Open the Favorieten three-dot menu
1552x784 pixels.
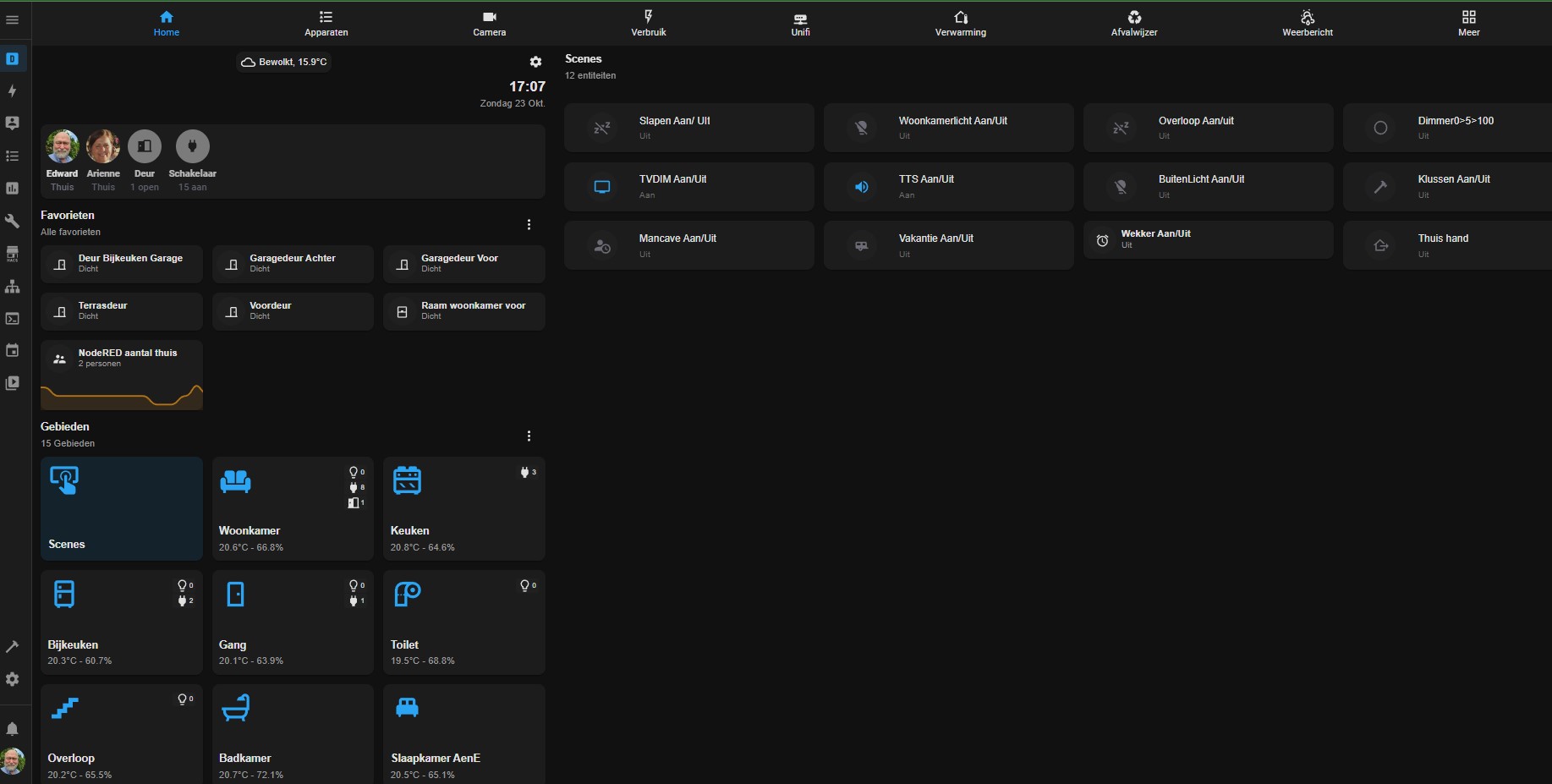[529, 225]
